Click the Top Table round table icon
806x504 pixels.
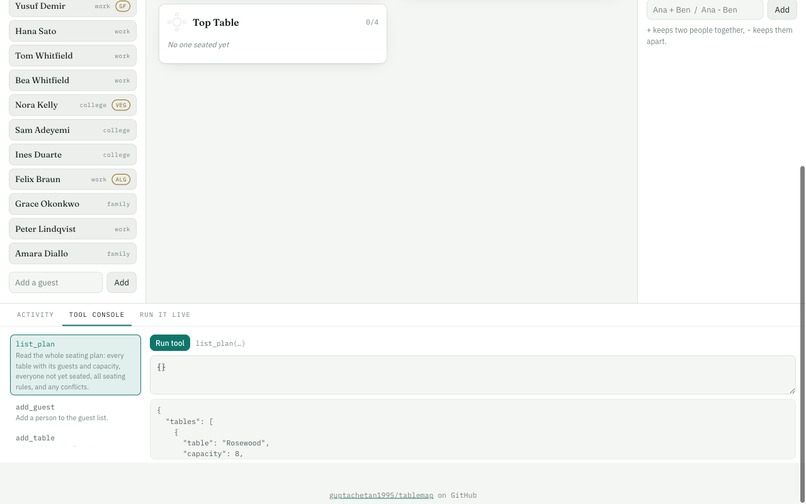tap(177, 22)
